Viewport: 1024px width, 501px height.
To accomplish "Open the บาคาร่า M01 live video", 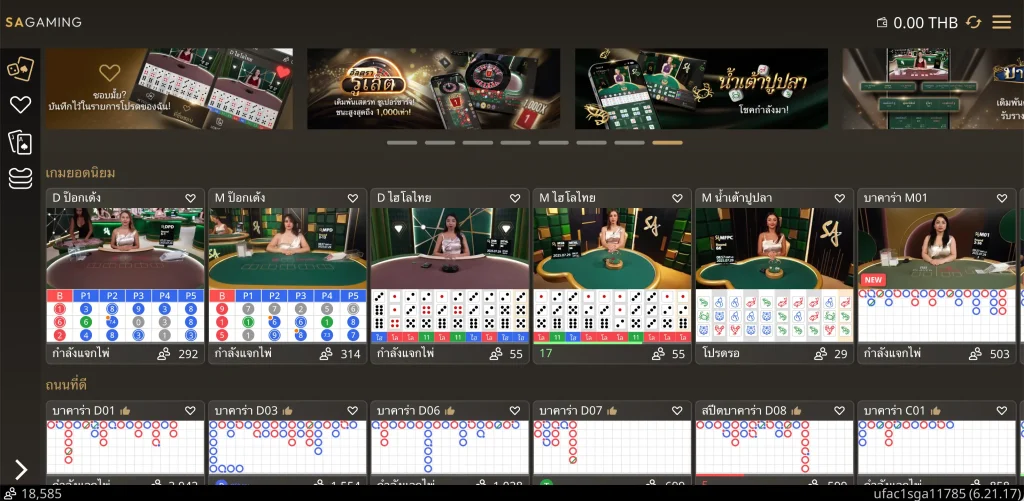I will tap(936, 248).
